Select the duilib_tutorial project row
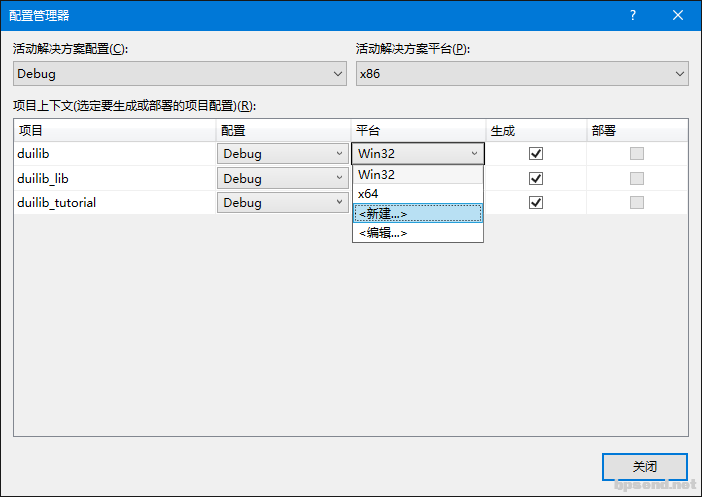The width and height of the screenshot is (702, 497). click(110, 202)
